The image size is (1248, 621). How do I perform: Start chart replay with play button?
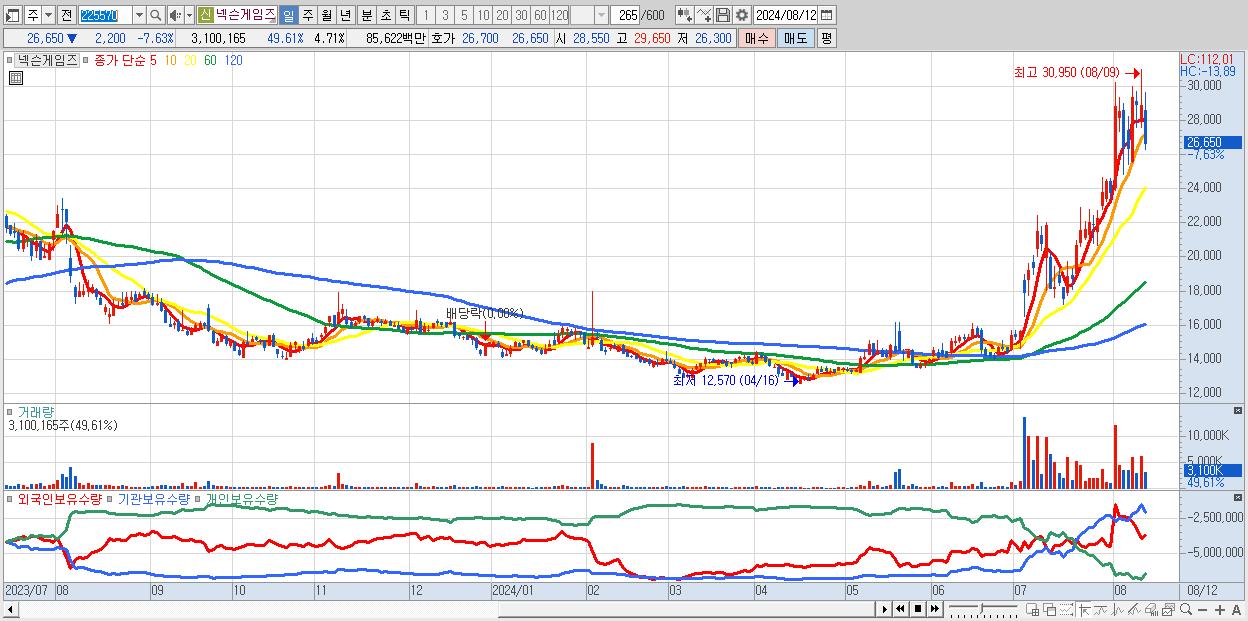pyautogui.click(x=885, y=609)
